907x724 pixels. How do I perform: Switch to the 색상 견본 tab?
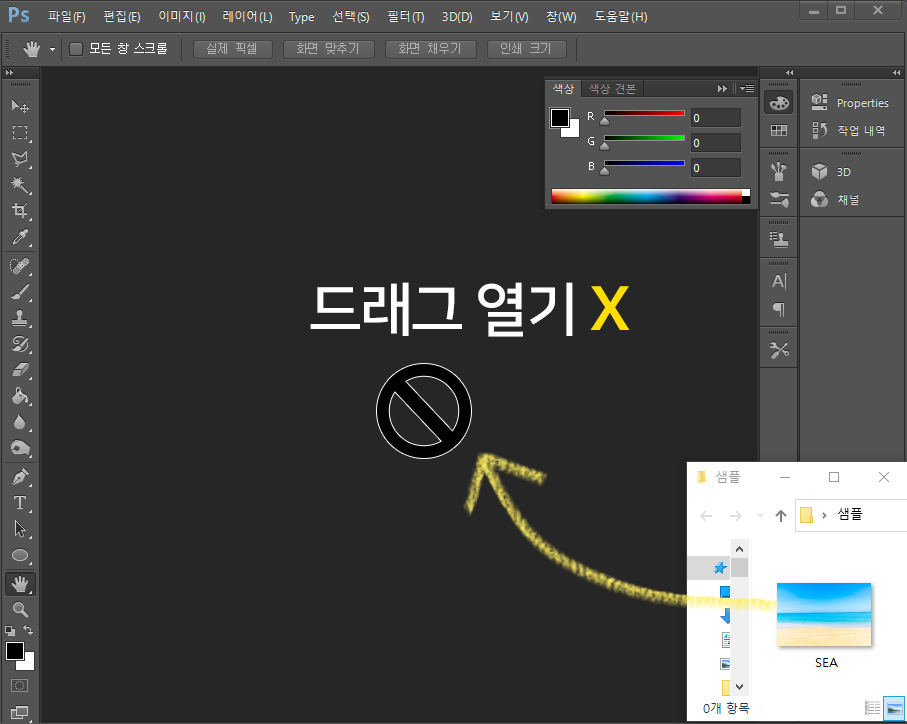click(612, 88)
